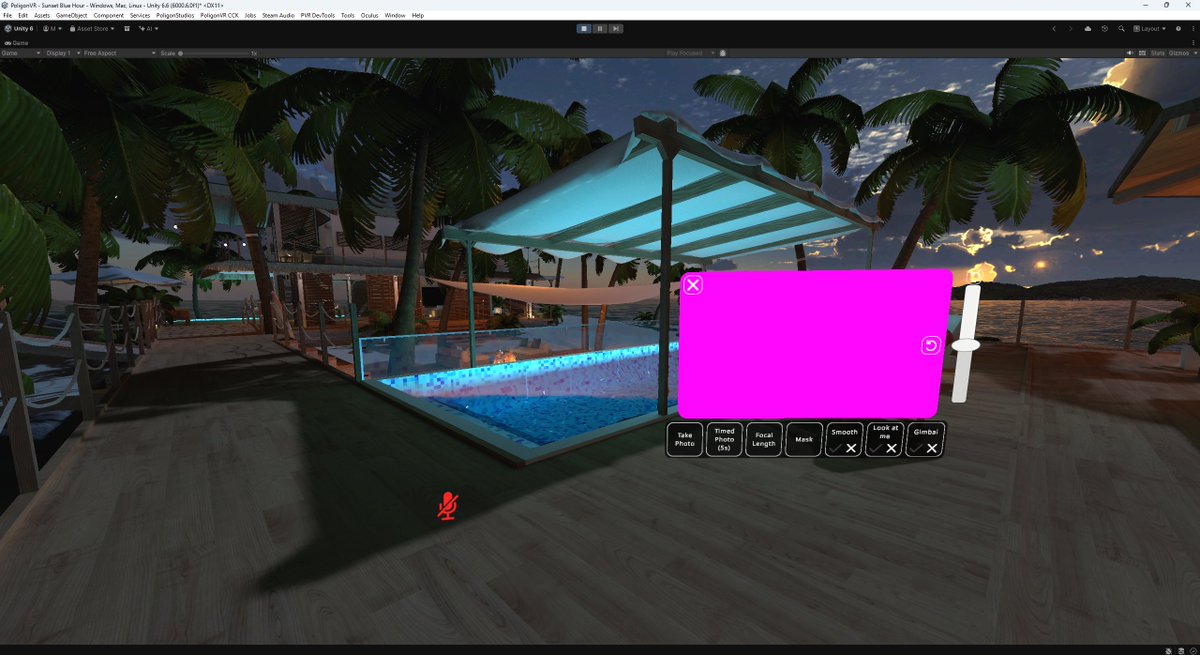The width and height of the screenshot is (1200, 655).
Task: Open the Unity toolbar search icon
Action: click(x=1121, y=29)
